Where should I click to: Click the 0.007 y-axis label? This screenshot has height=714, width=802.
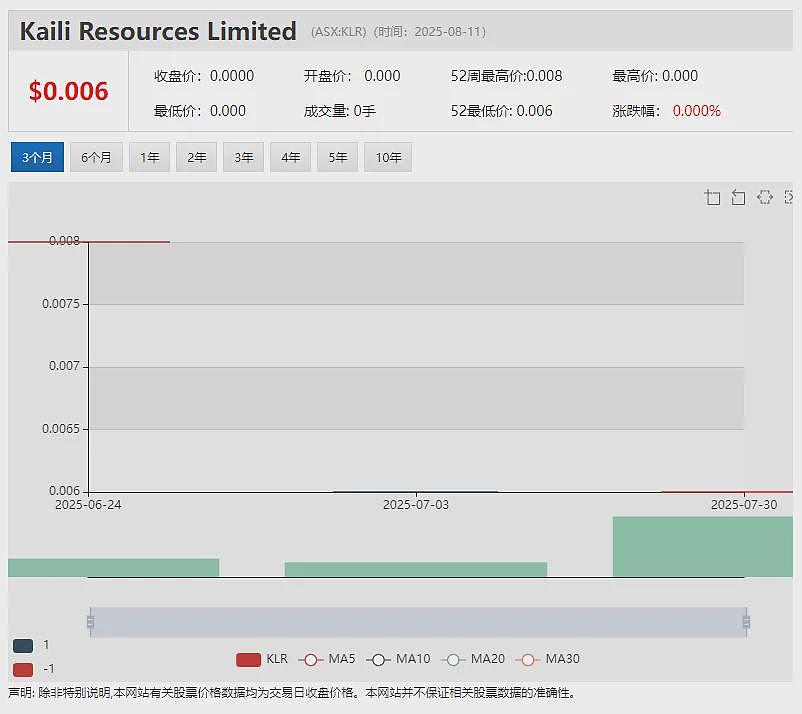click(x=64, y=366)
